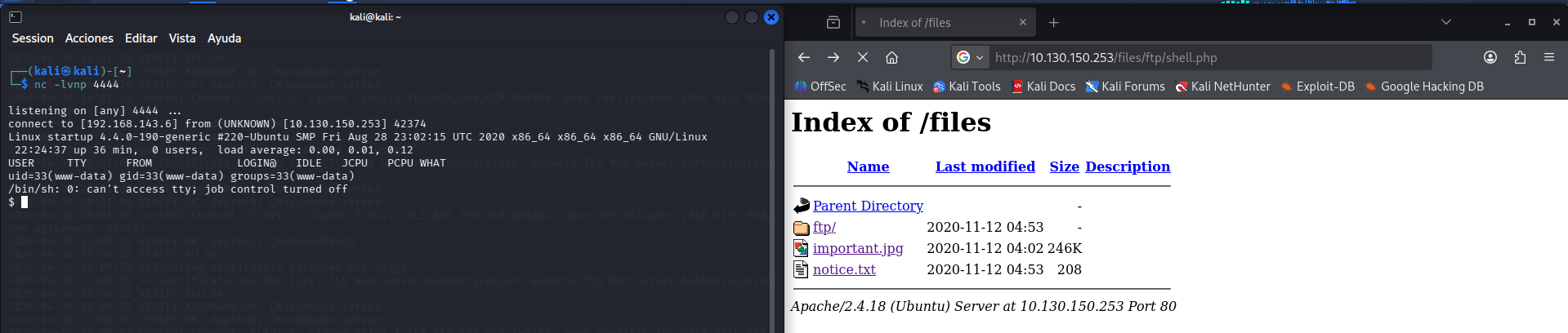
Task: Open the Vista menu in terminal
Action: coord(182,38)
